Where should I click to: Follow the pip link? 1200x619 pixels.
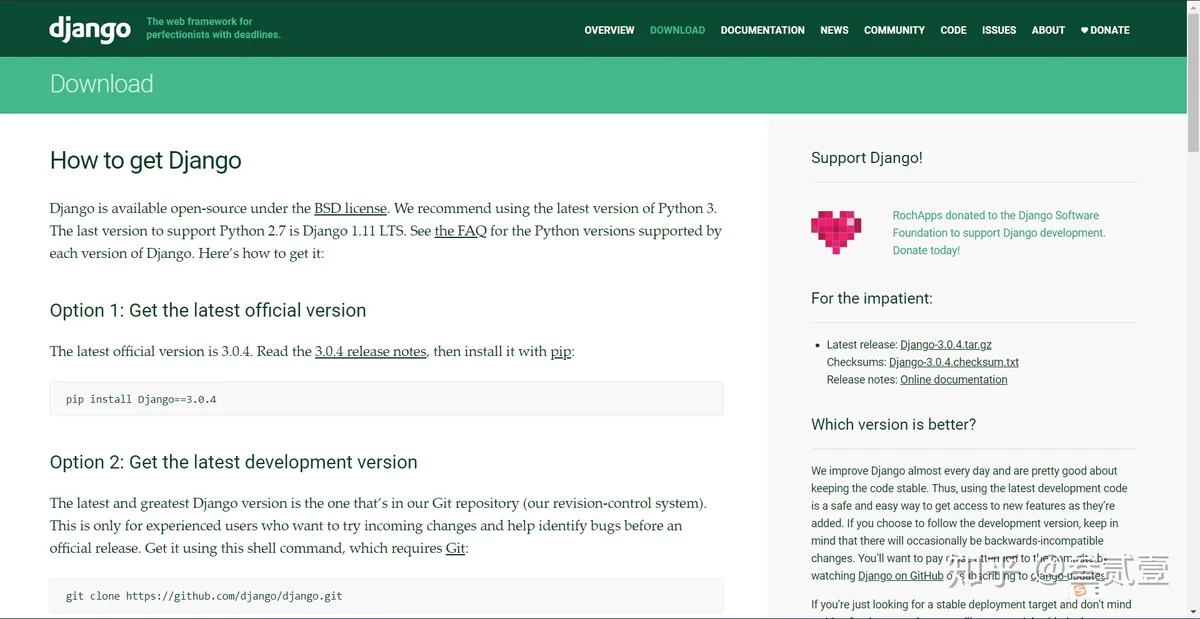pyautogui.click(x=561, y=352)
